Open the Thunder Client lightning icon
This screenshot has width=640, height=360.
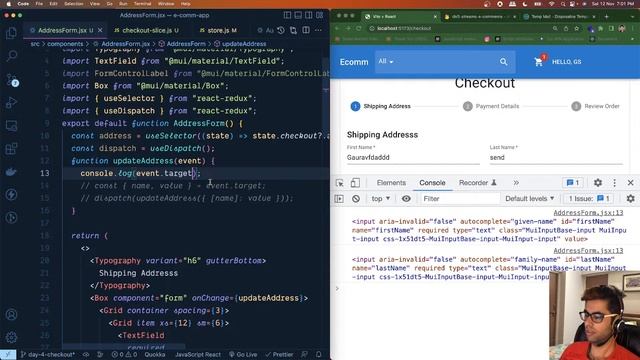click(11, 194)
